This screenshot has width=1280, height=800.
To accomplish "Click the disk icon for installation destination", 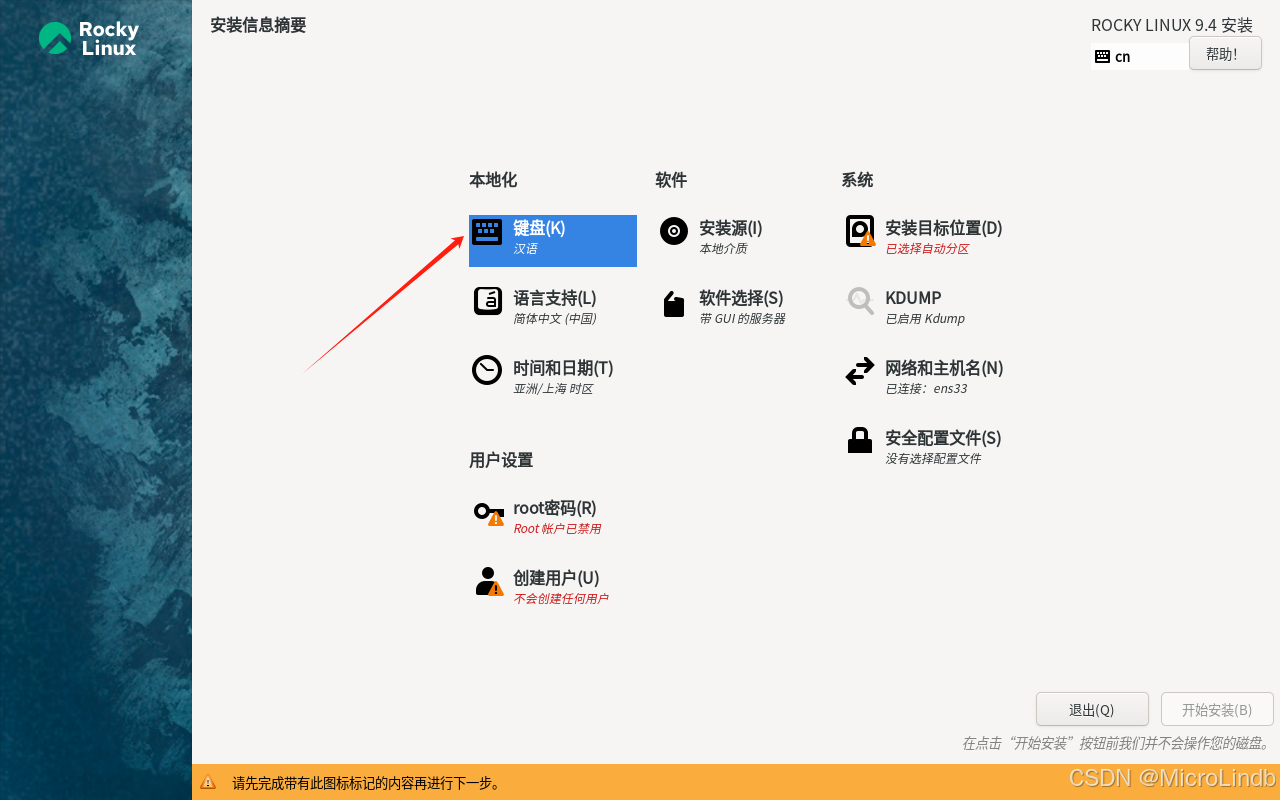I will click(860, 231).
